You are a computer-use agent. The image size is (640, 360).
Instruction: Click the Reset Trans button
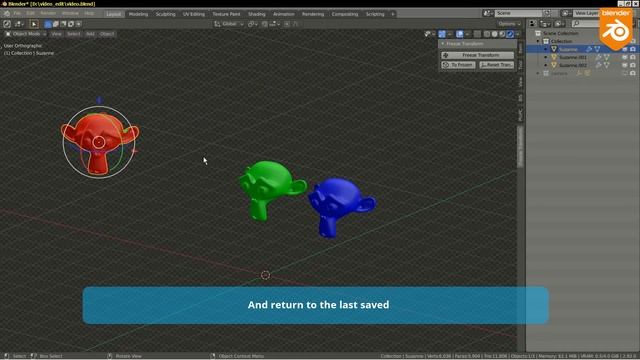(496, 64)
